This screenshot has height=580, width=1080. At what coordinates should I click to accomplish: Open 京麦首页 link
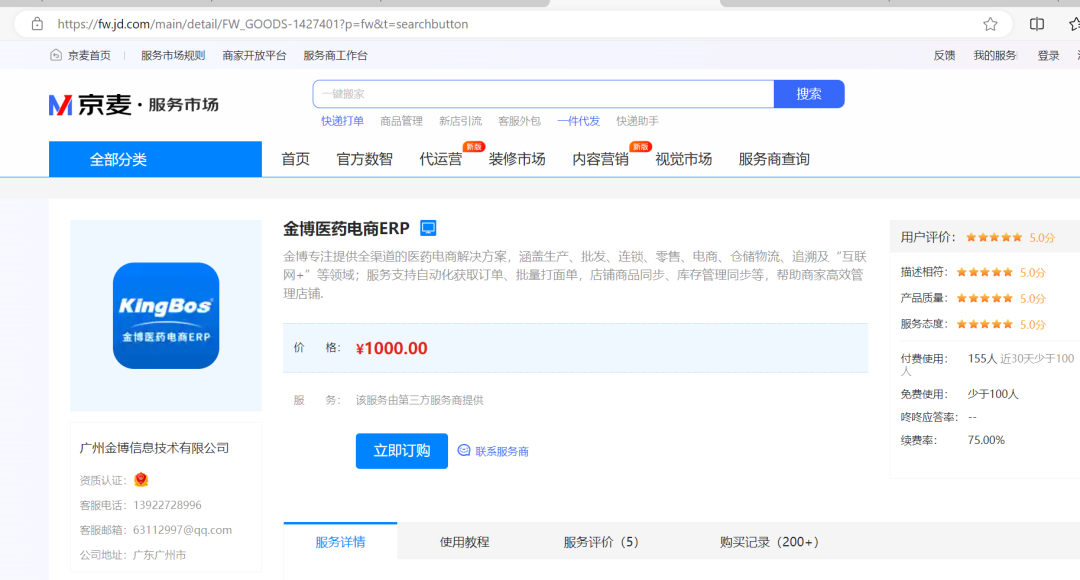point(89,55)
